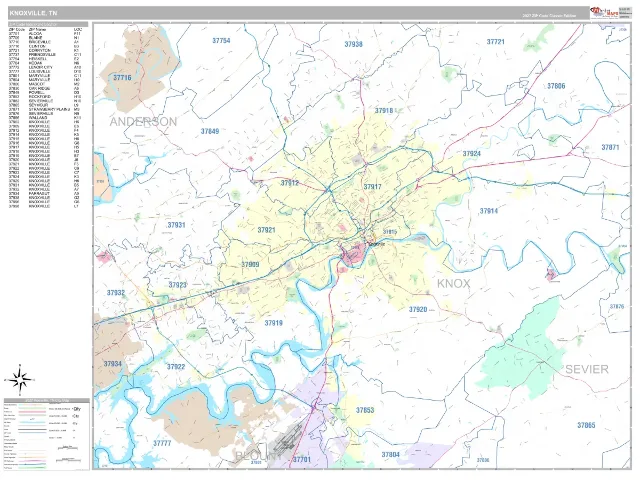Select ZIP label 37917 on the map
This screenshot has height=480, width=640.
click(x=372, y=187)
